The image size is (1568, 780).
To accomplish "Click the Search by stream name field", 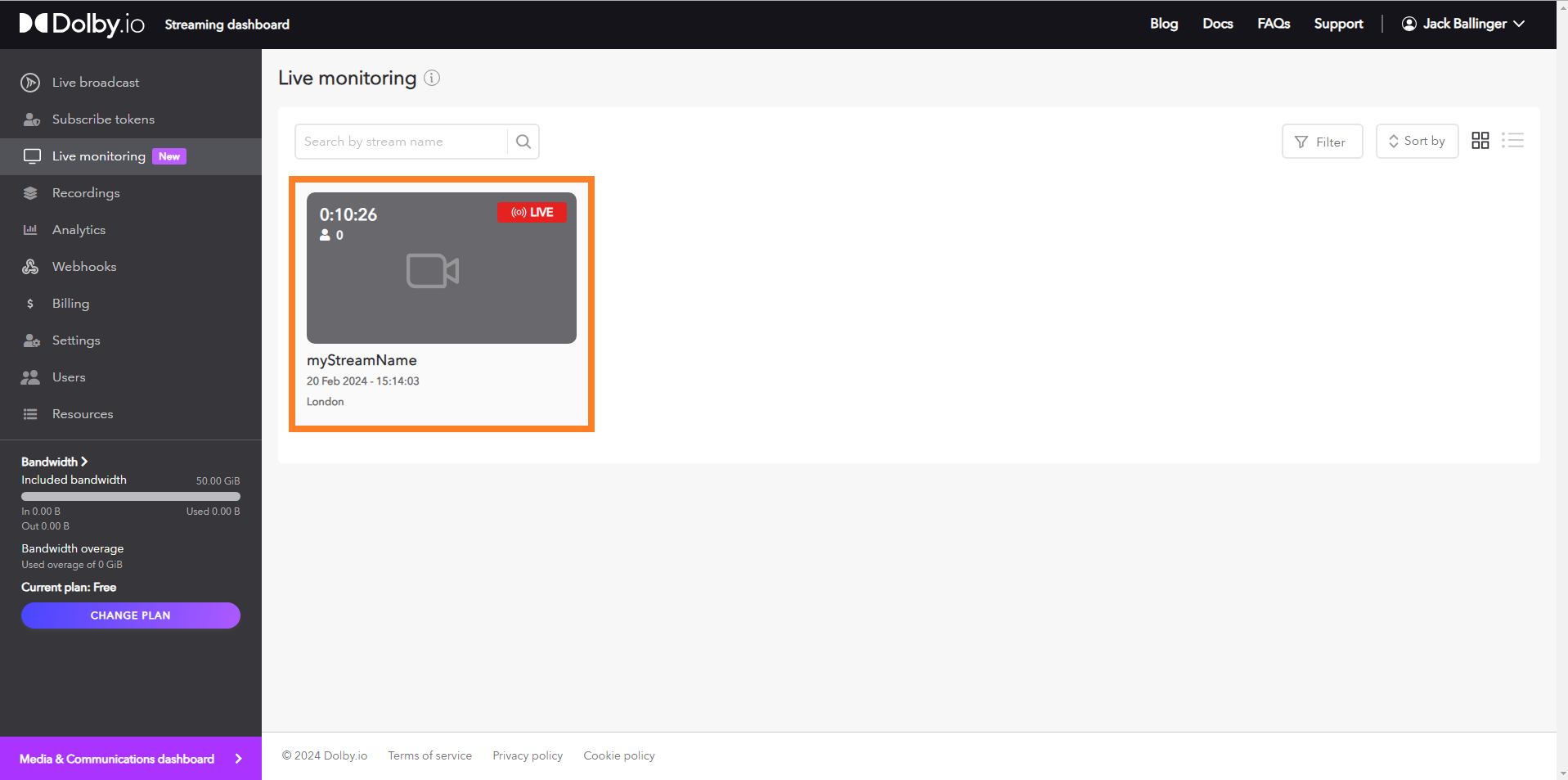I will [401, 142].
